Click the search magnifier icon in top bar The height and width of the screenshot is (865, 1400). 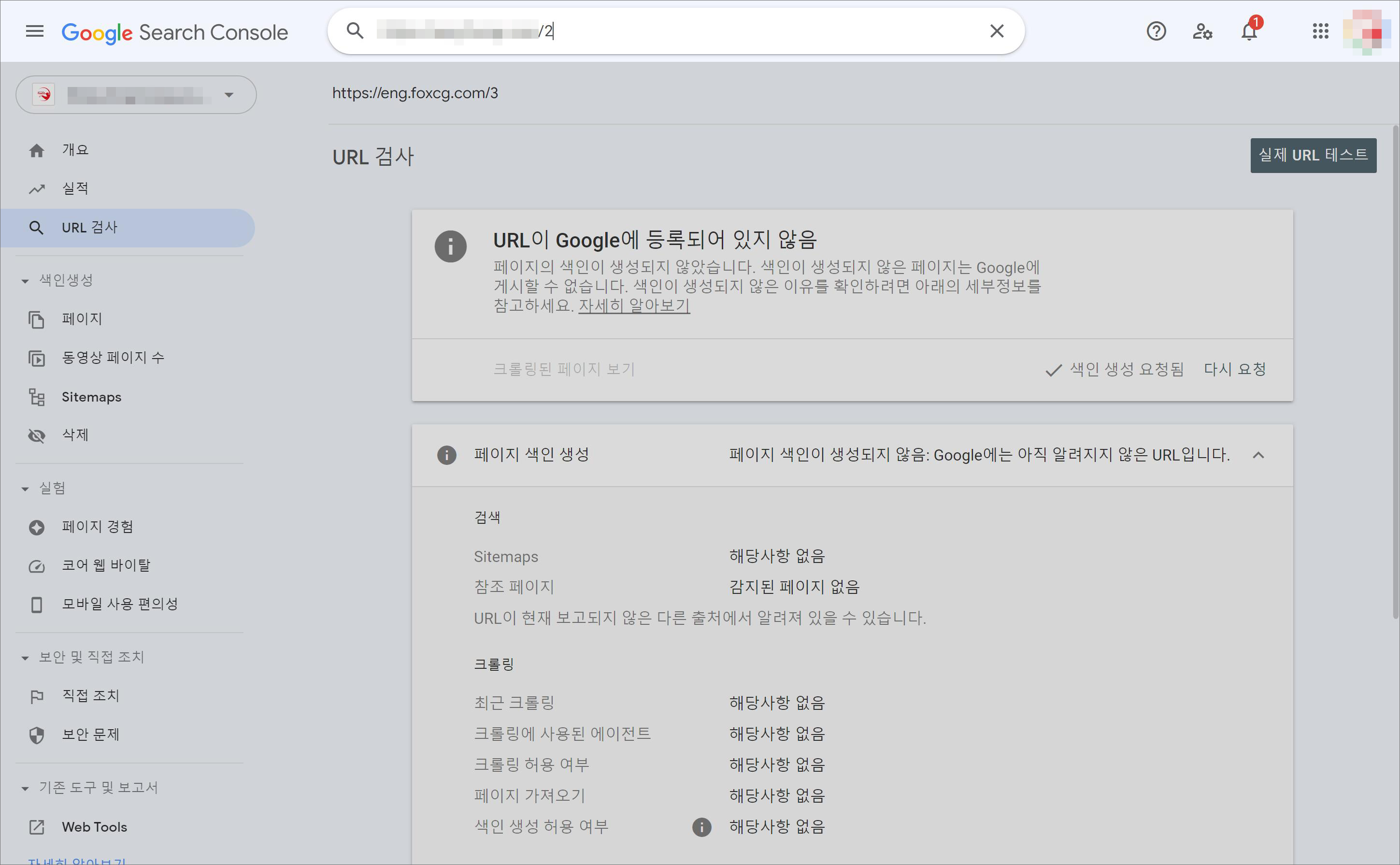click(x=355, y=31)
